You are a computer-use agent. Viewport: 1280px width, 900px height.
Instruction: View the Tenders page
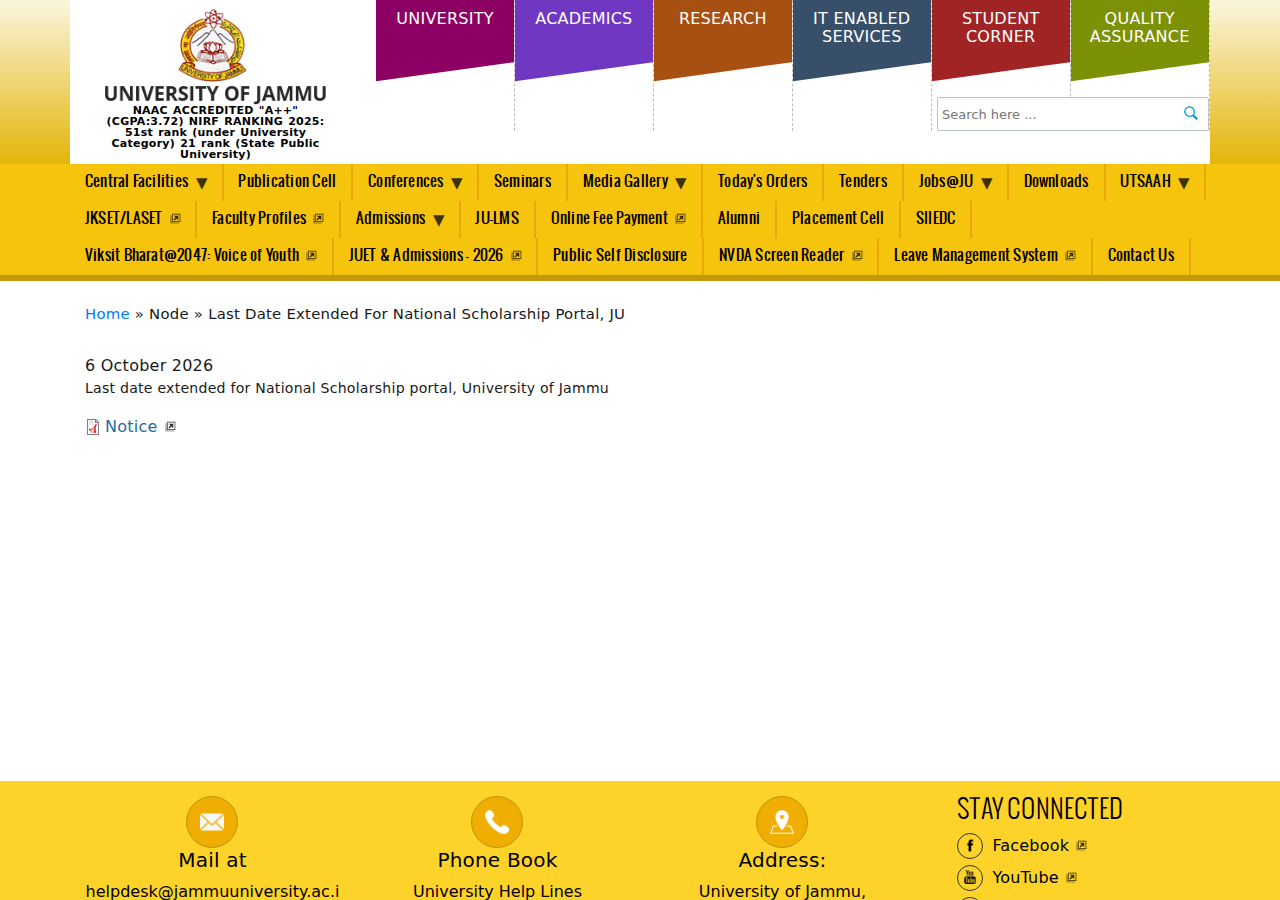coord(863,181)
